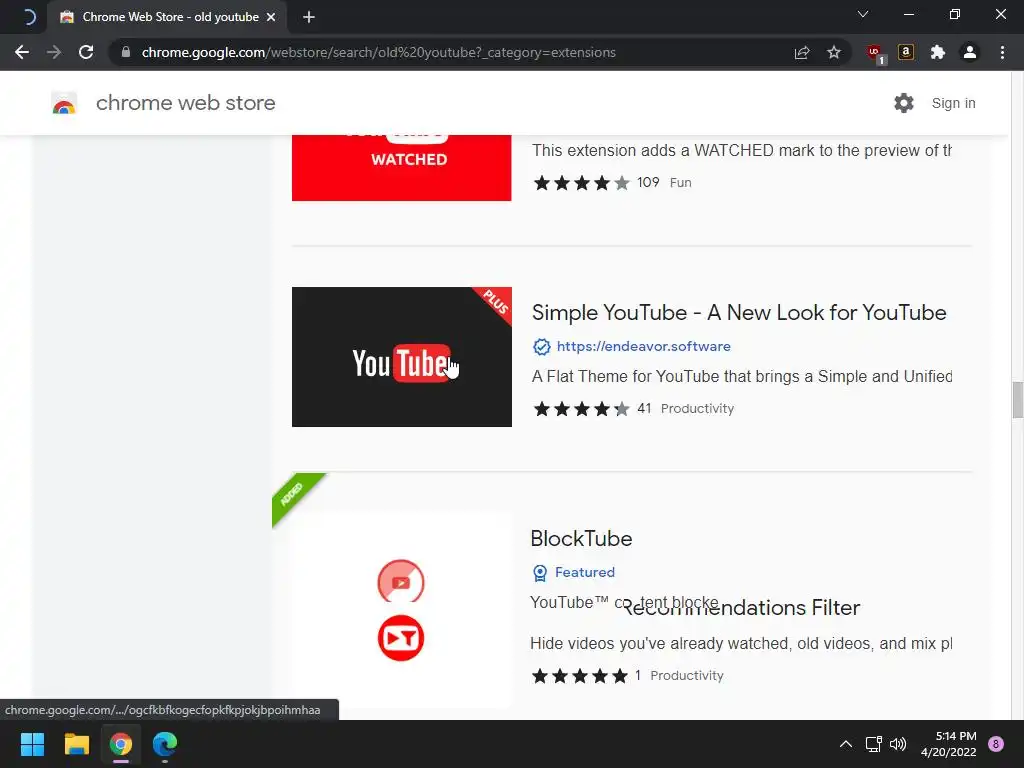Open the BlockTube extension title
Viewport: 1024px width, 768px height.
pos(581,539)
